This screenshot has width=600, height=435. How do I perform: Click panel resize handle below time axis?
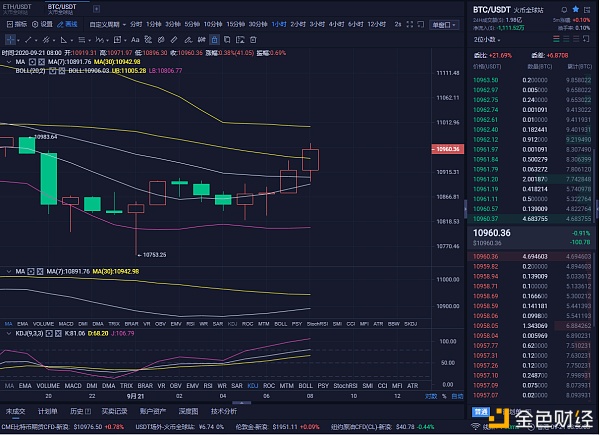coord(241,403)
